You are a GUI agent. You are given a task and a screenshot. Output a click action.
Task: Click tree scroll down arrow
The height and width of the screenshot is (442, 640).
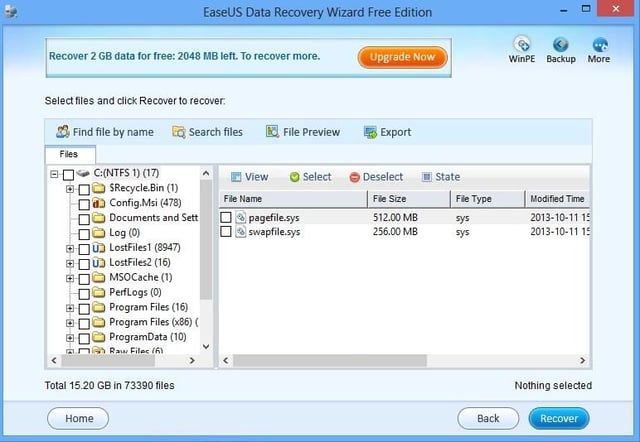pyautogui.click(x=206, y=347)
